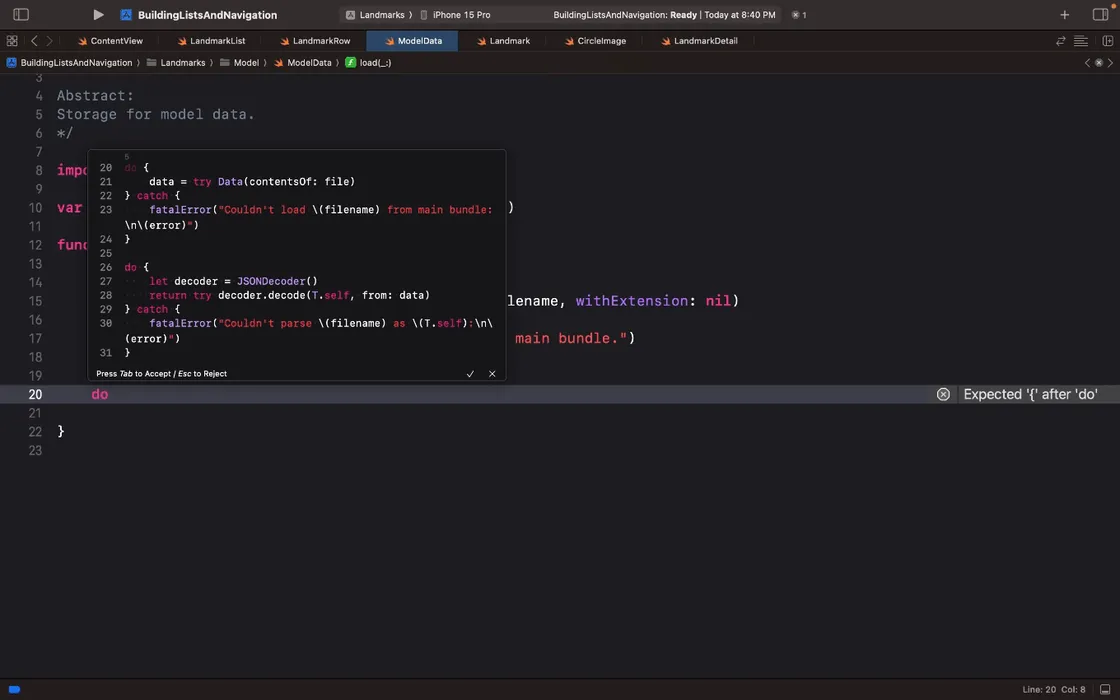Reject the code suggestion with the X
1120x700 pixels.
click(492, 374)
